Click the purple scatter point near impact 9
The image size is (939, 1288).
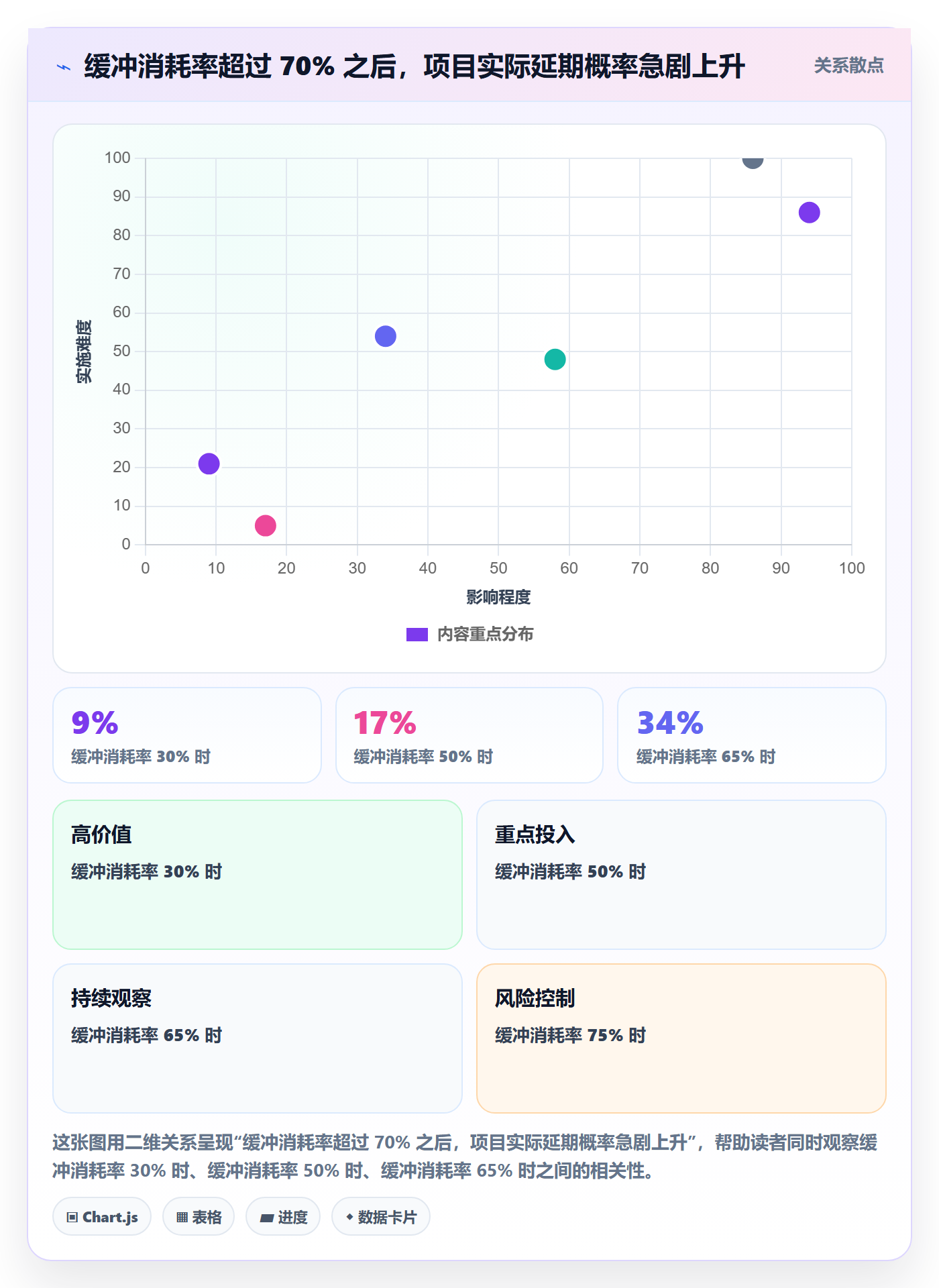pyautogui.click(x=209, y=464)
